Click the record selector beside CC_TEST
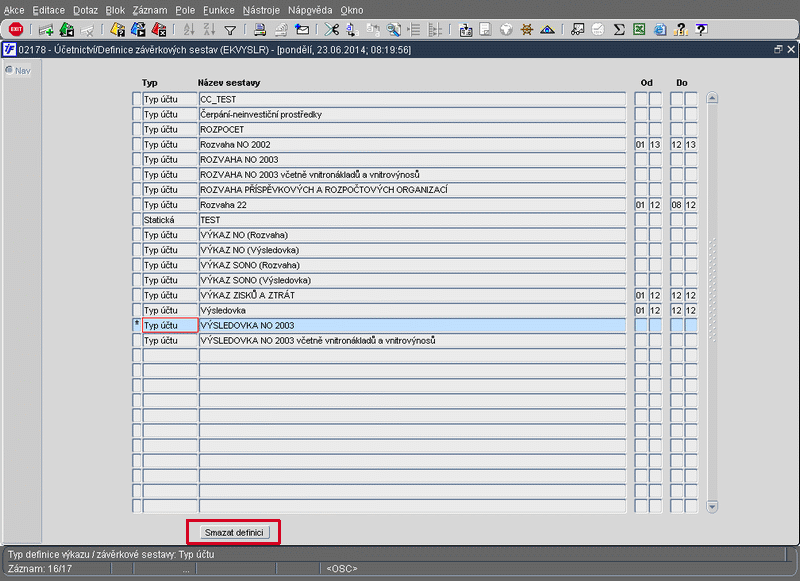The width and height of the screenshot is (800, 581). 136,99
